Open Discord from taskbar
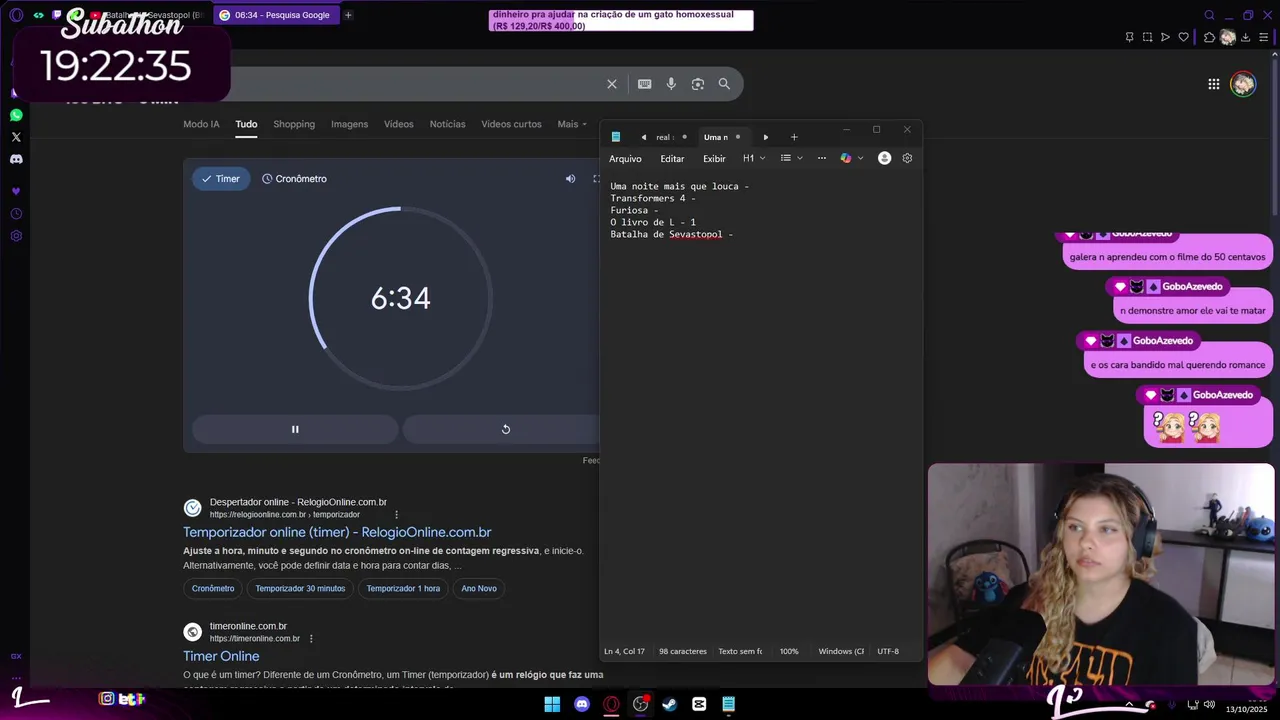This screenshot has width=1280, height=720. pyautogui.click(x=582, y=704)
